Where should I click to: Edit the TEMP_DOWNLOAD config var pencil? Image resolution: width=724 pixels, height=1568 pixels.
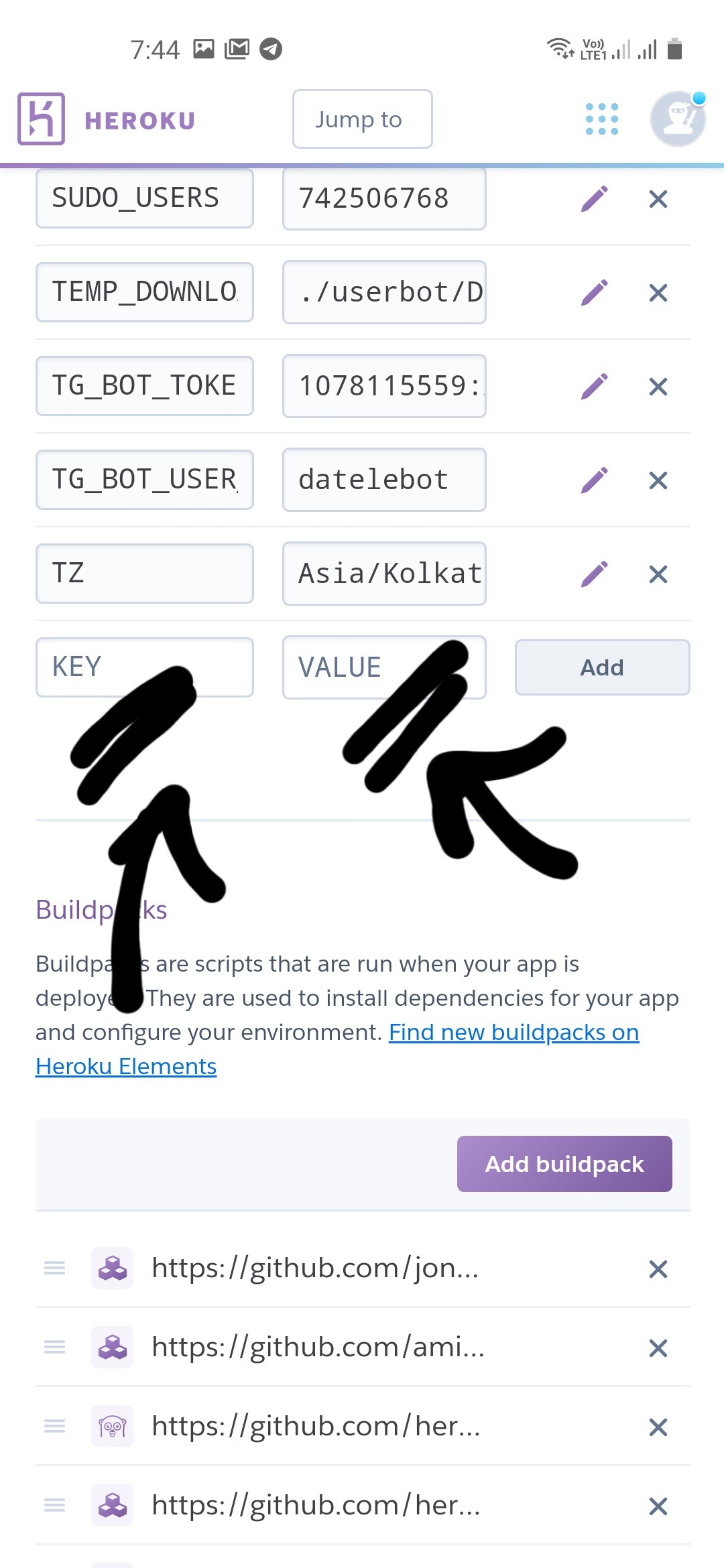coord(594,292)
